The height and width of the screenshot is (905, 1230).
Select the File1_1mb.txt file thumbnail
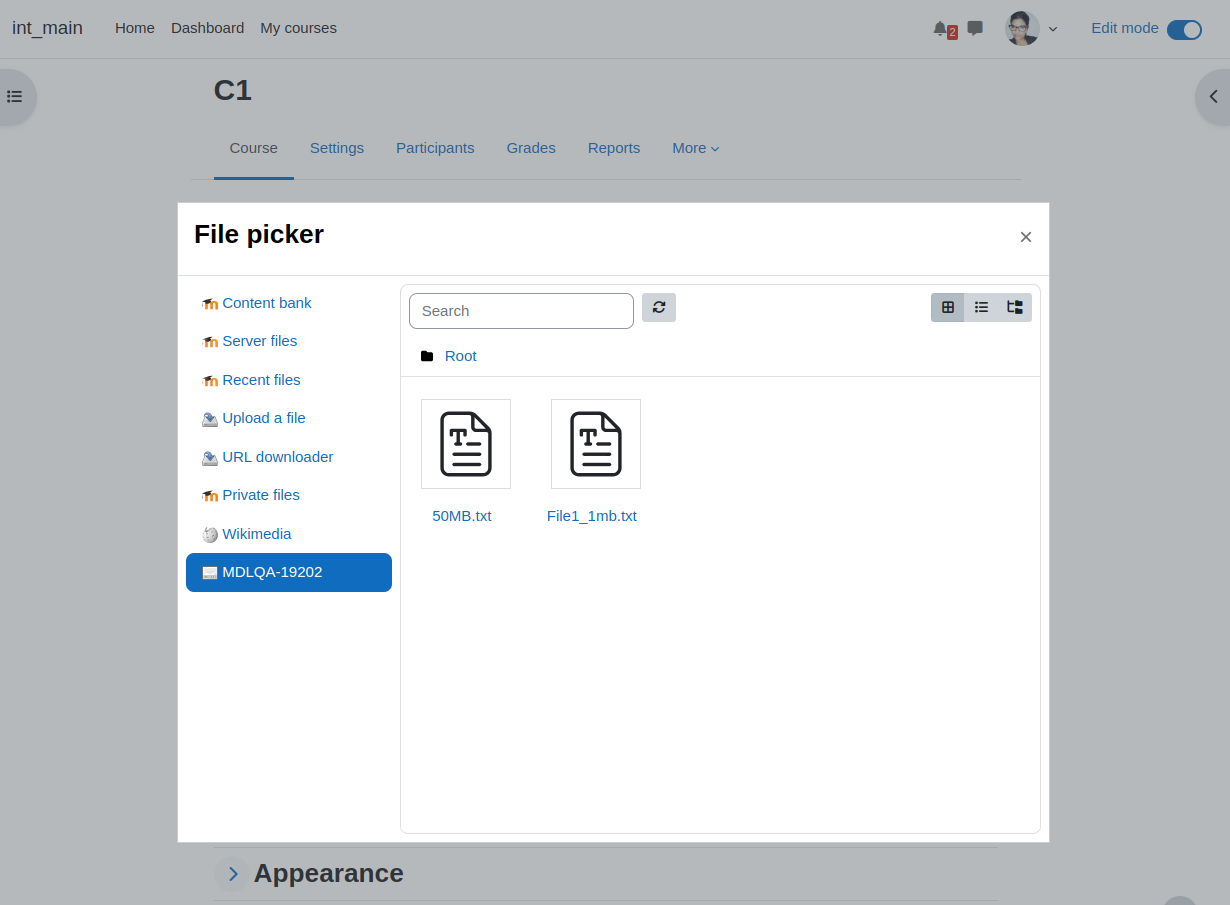596,444
